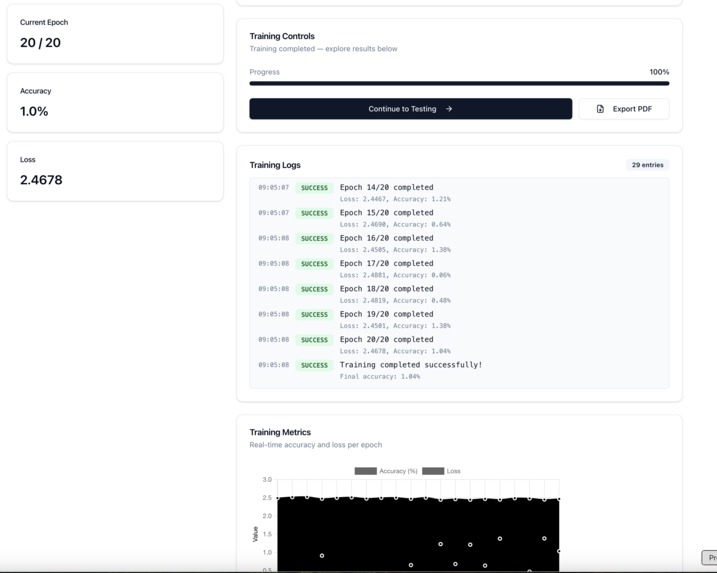Click the 100% progress value

pyautogui.click(x=659, y=72)
